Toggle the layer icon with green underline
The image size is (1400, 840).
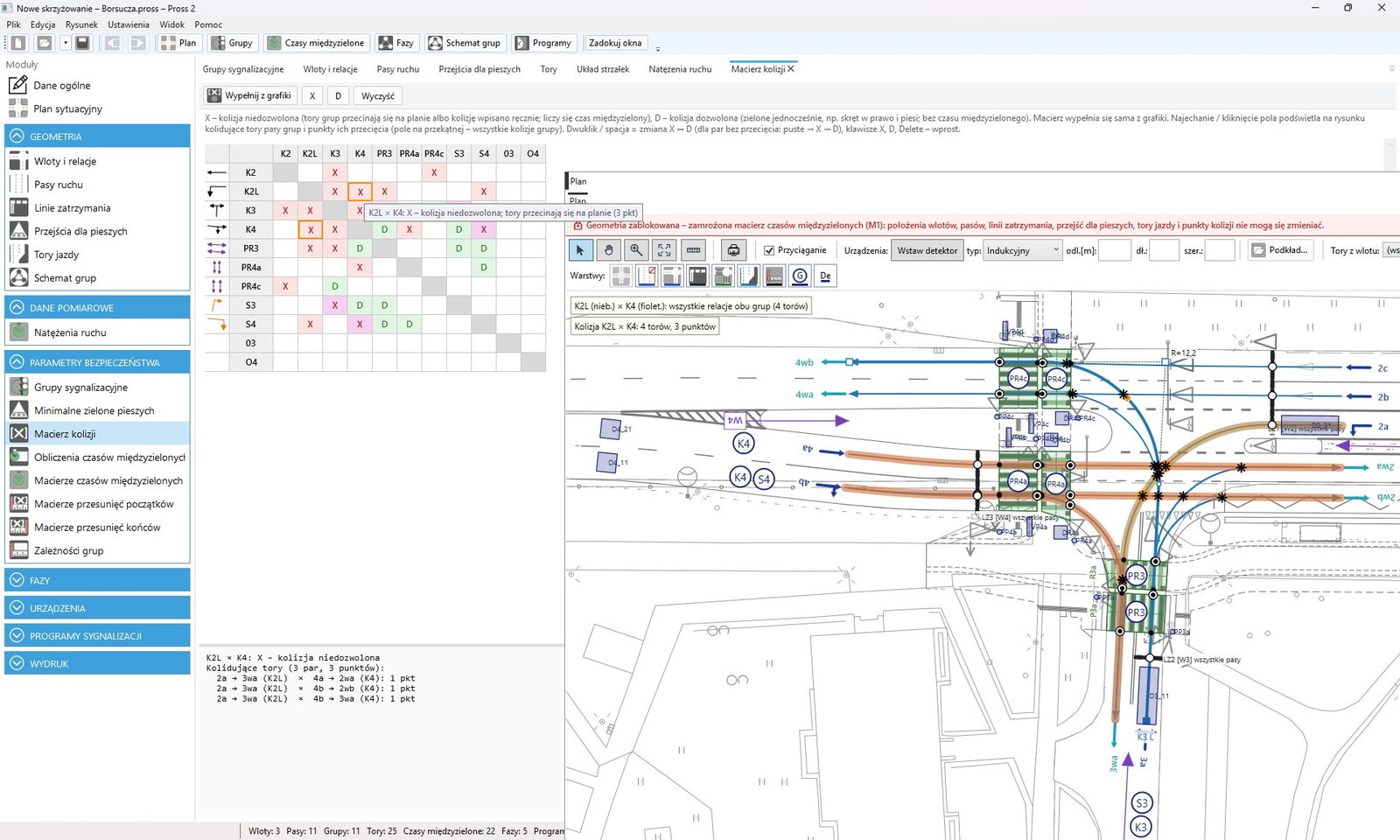[723, 276]
